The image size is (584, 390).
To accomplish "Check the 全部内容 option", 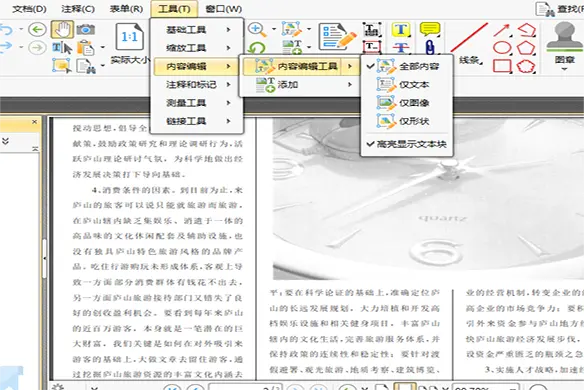I will point(406,66).
